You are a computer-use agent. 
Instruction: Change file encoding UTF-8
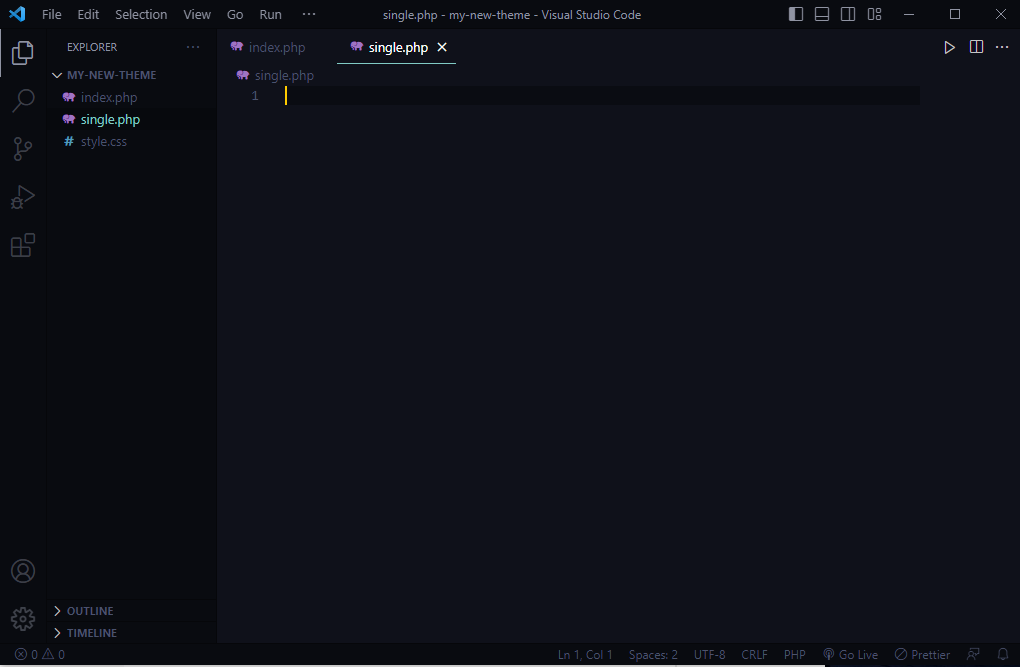tap(709, 655)
